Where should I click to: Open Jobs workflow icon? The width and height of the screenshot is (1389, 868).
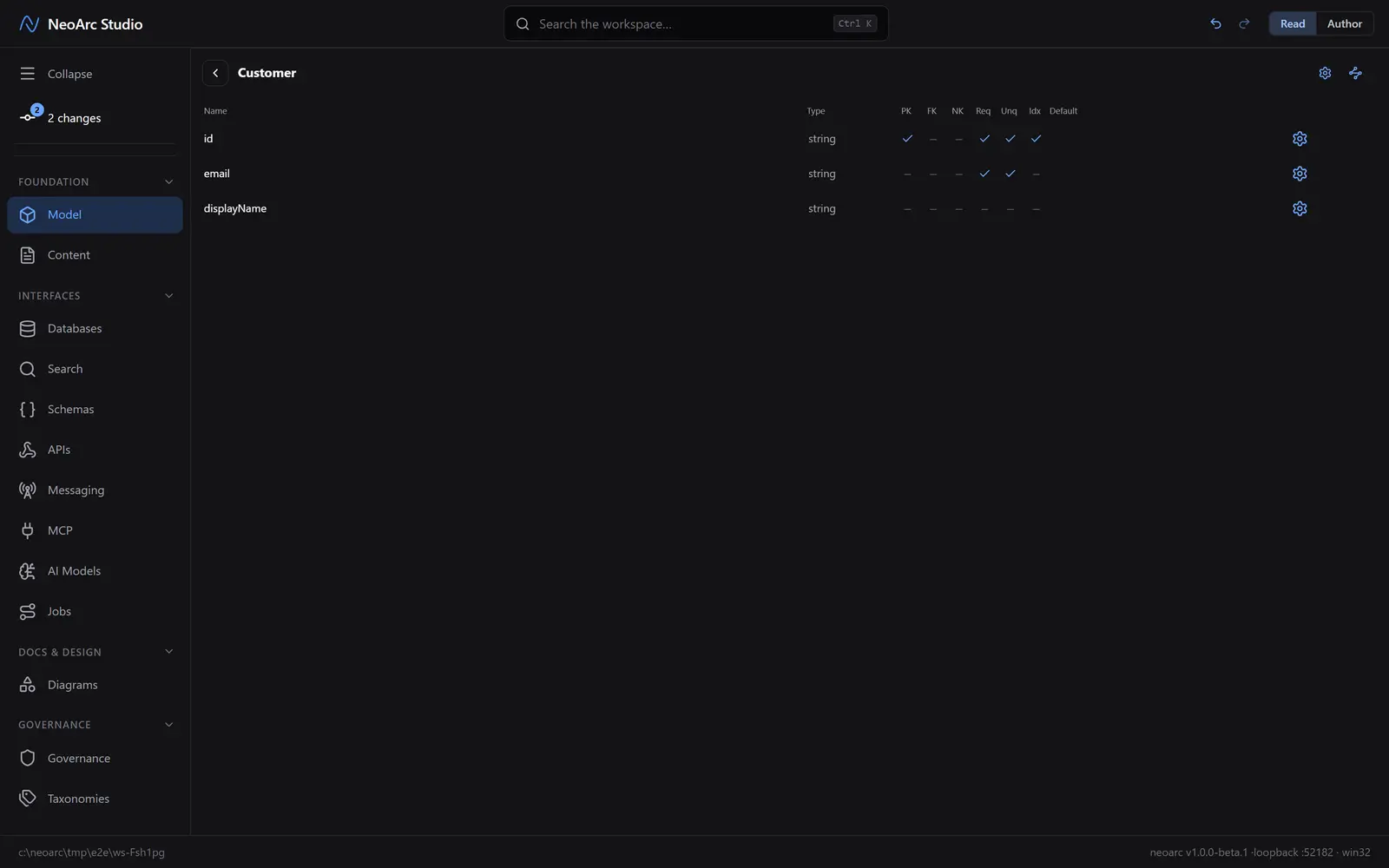coord(28,611)
